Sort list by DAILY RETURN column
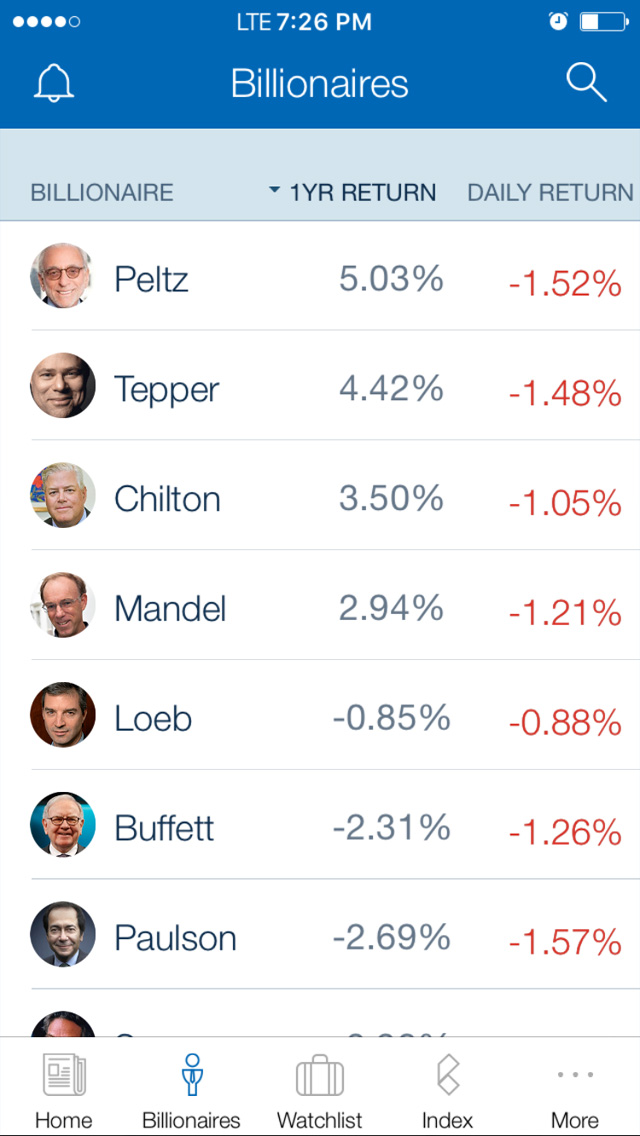The image size is (640, 1136). coord(550,193)
